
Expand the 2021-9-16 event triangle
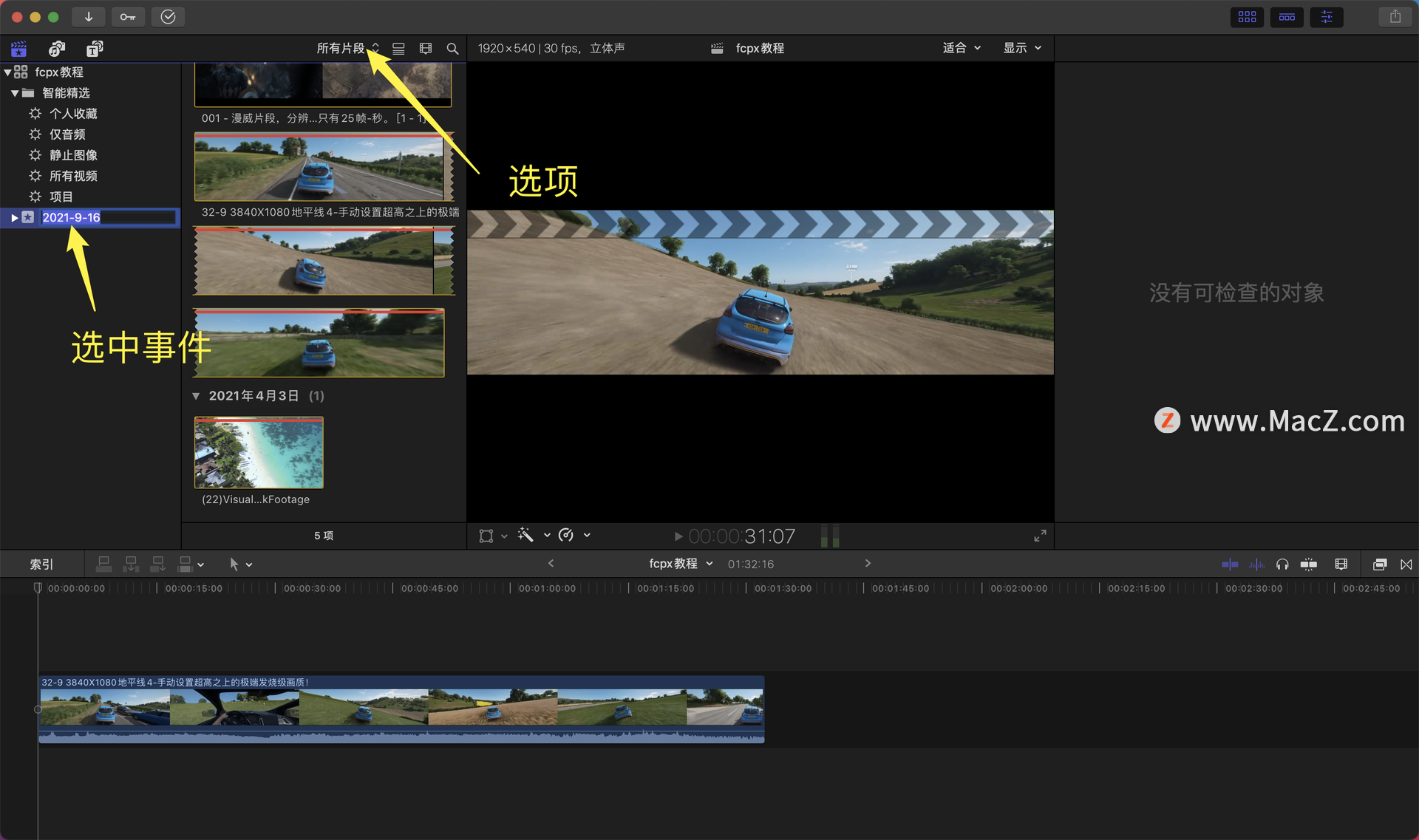[x=14, y=217]
